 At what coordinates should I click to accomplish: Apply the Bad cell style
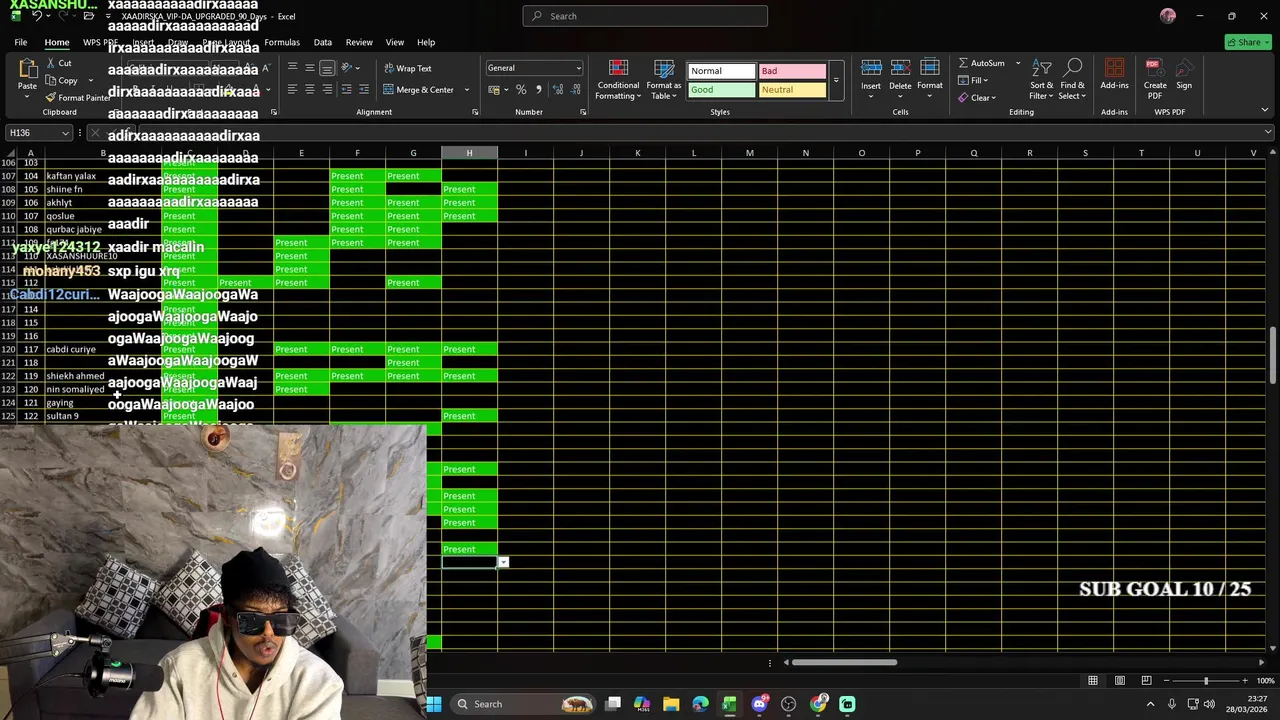(792, 71)
